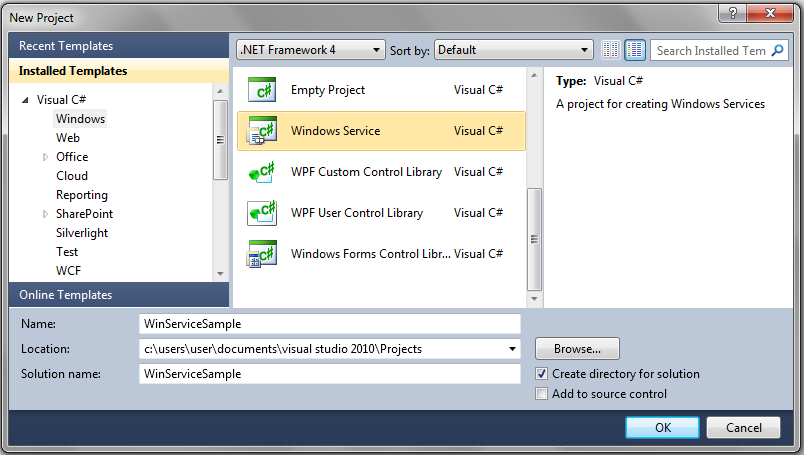Expand the Office tree node
Image resolution: width=804 pixels, height=455 pixels.
tap(45, 157)
